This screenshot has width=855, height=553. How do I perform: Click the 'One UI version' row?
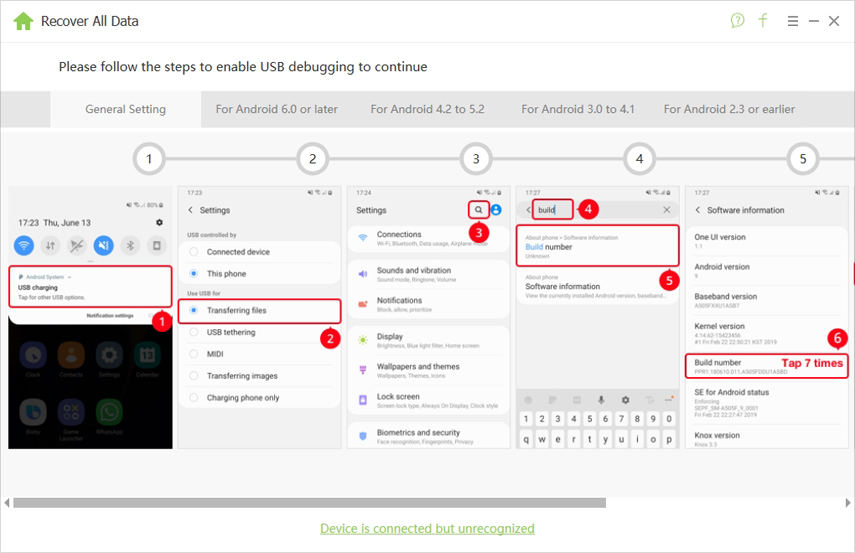pyautogui.click(x=767, y=241)
